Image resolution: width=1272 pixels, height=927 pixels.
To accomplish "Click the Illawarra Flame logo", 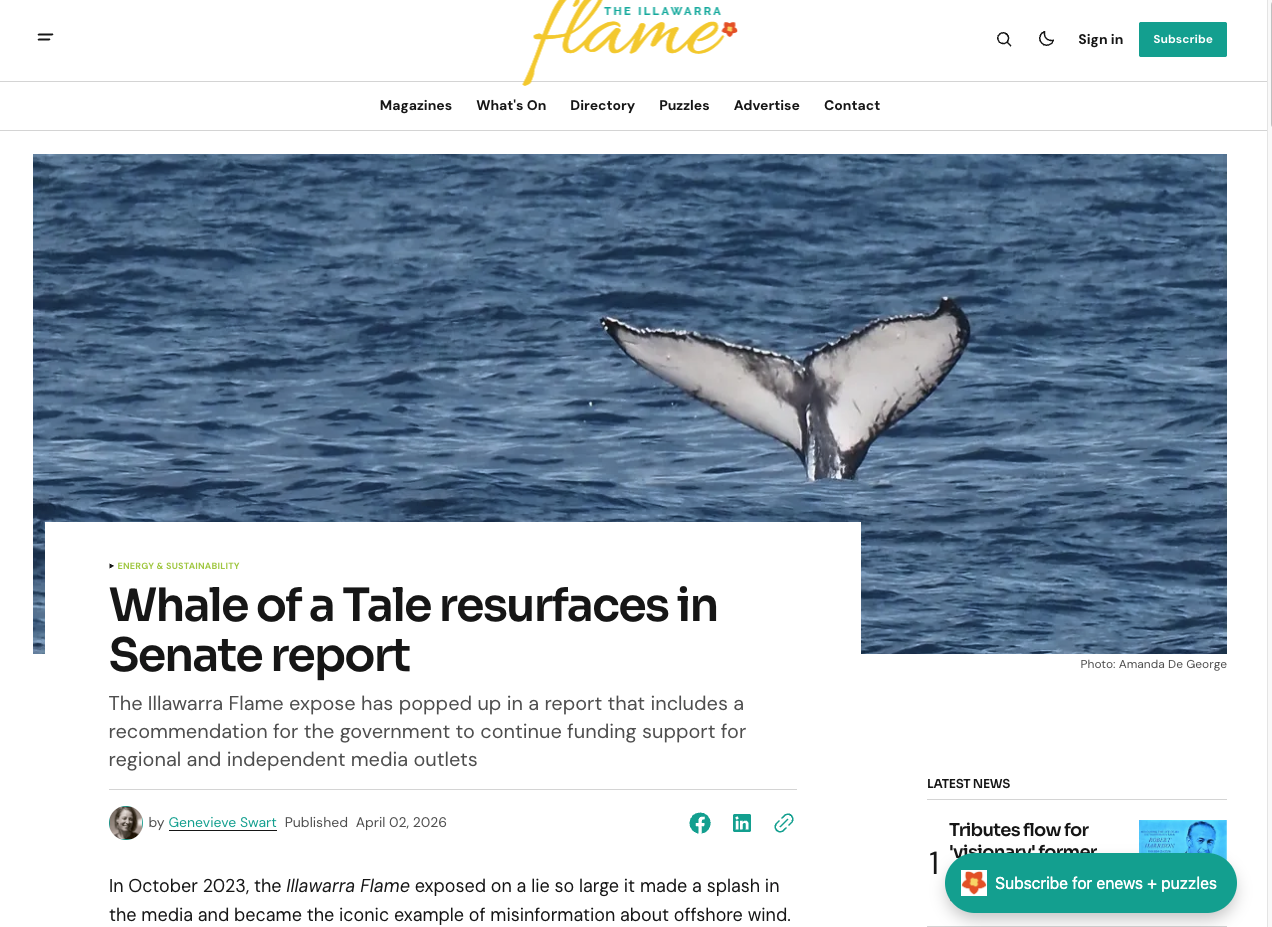I will (630, 40).
